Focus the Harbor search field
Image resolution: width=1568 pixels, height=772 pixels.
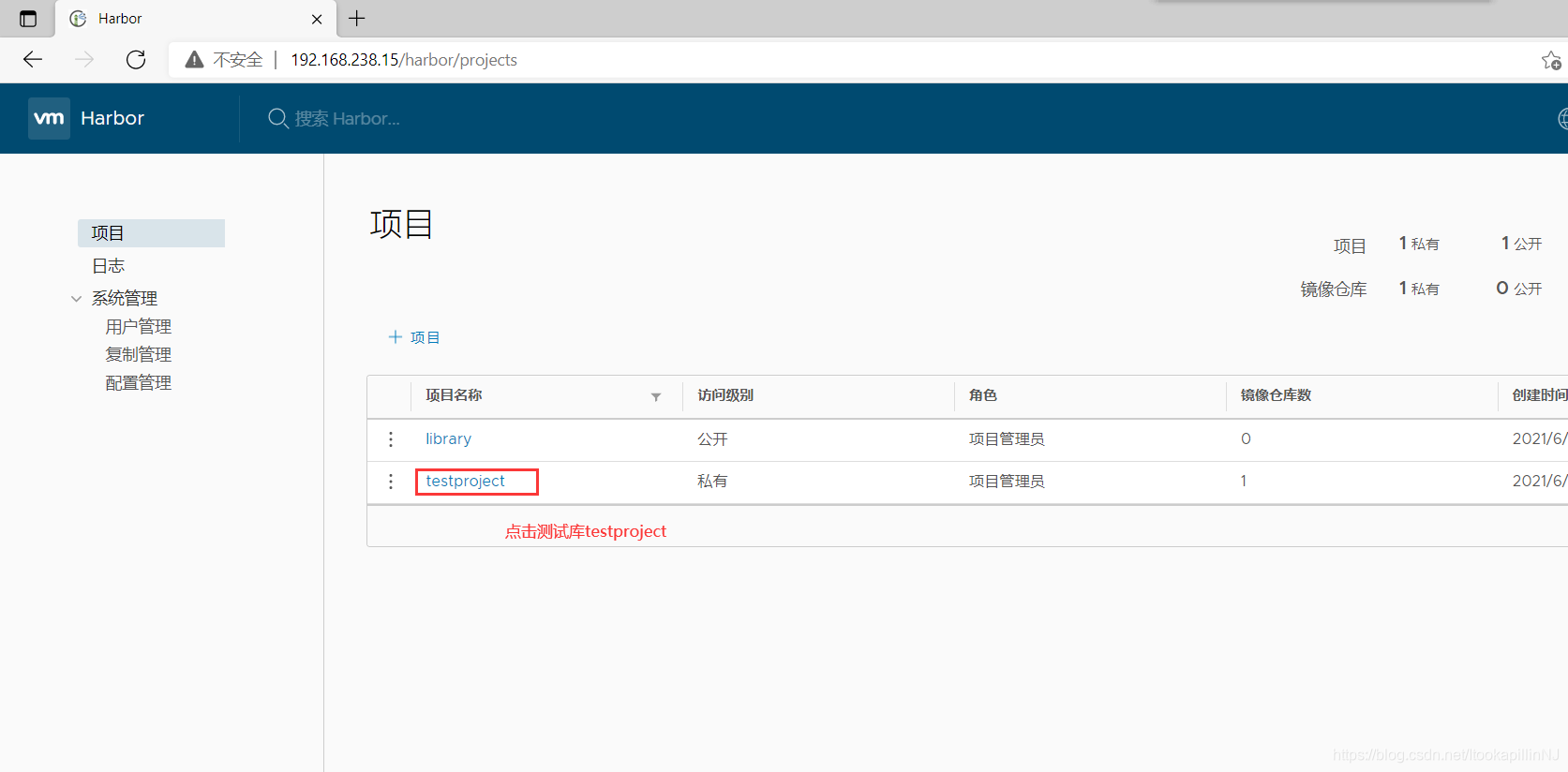coord(347,119)
